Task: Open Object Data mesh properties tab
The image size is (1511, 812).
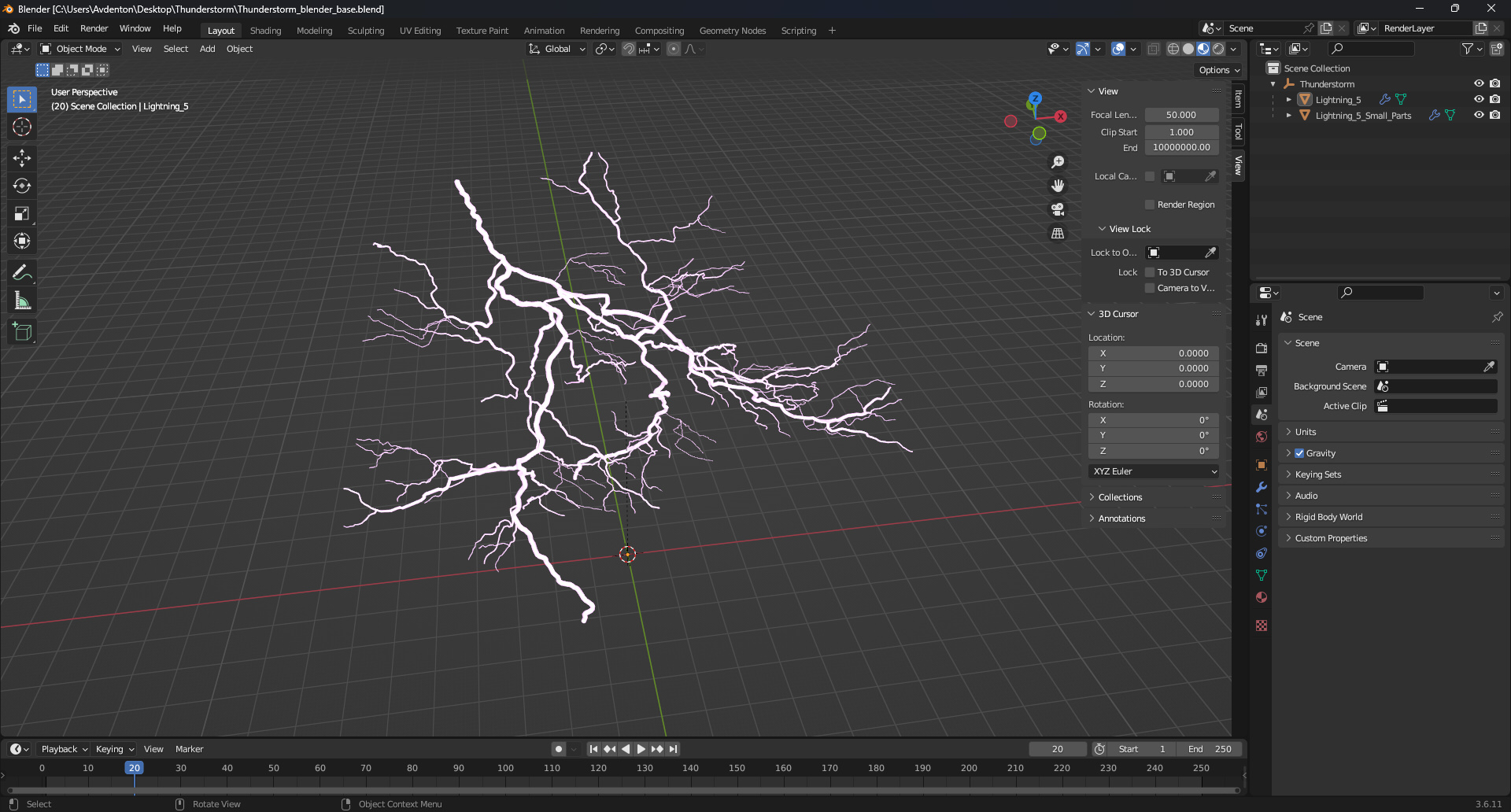Action: point(1262,575)
